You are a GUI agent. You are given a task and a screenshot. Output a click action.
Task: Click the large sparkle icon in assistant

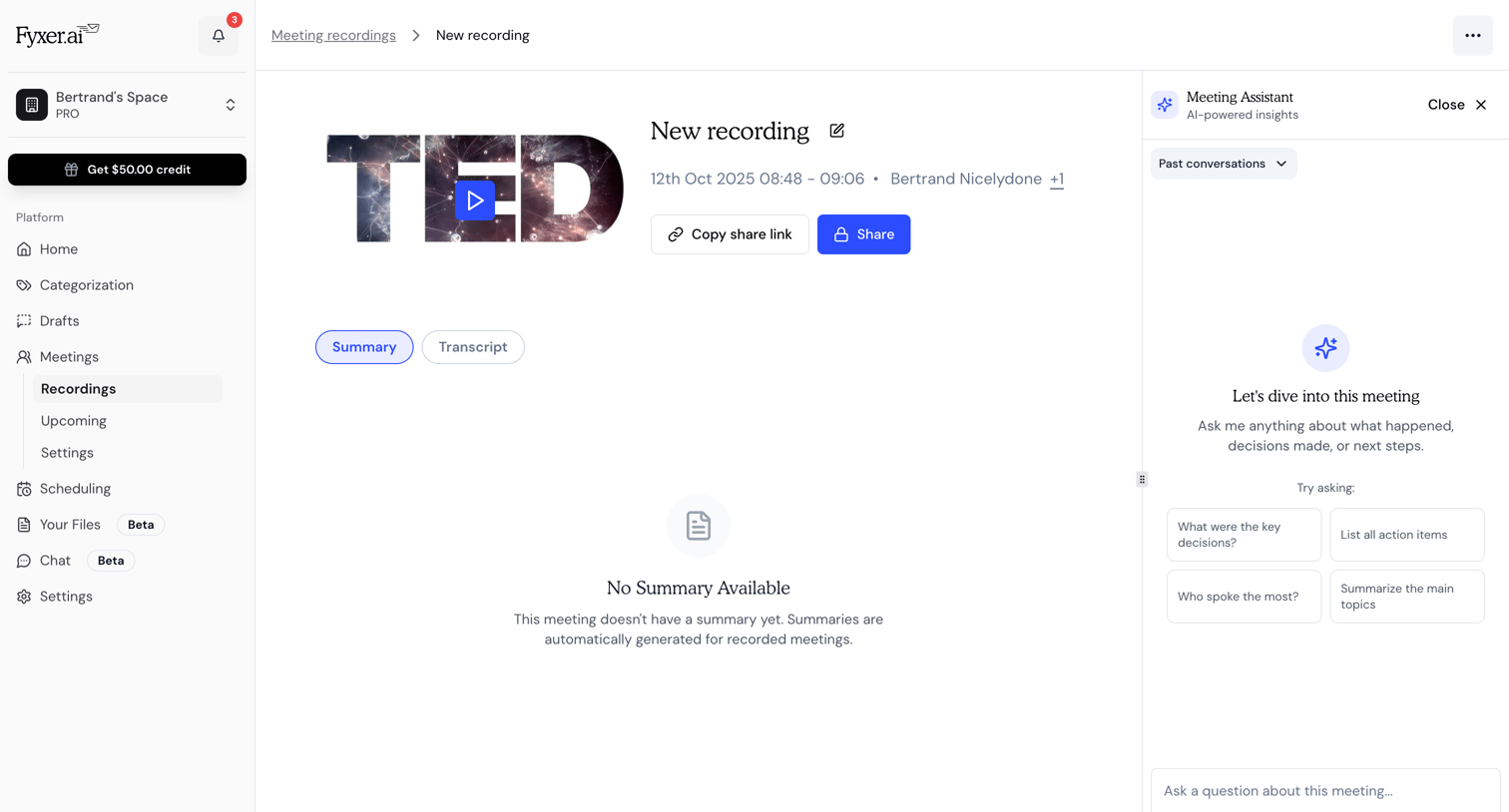(x=1325, y=348)
